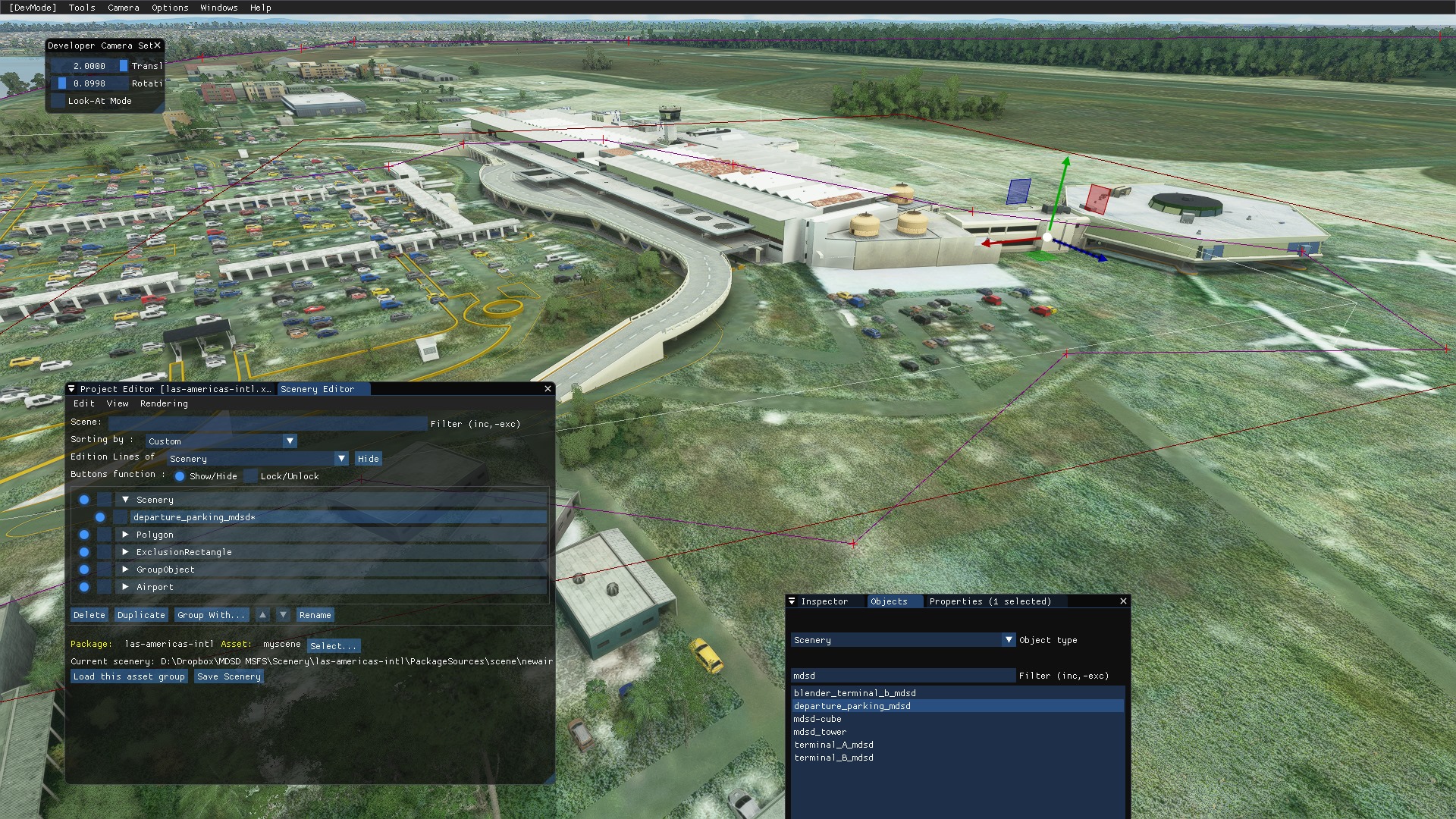Image resolution: width=1456 pixels, height=819 pixels.
Task: Select the red translucent gizmo plane handle
Action: coord(1097,199)
